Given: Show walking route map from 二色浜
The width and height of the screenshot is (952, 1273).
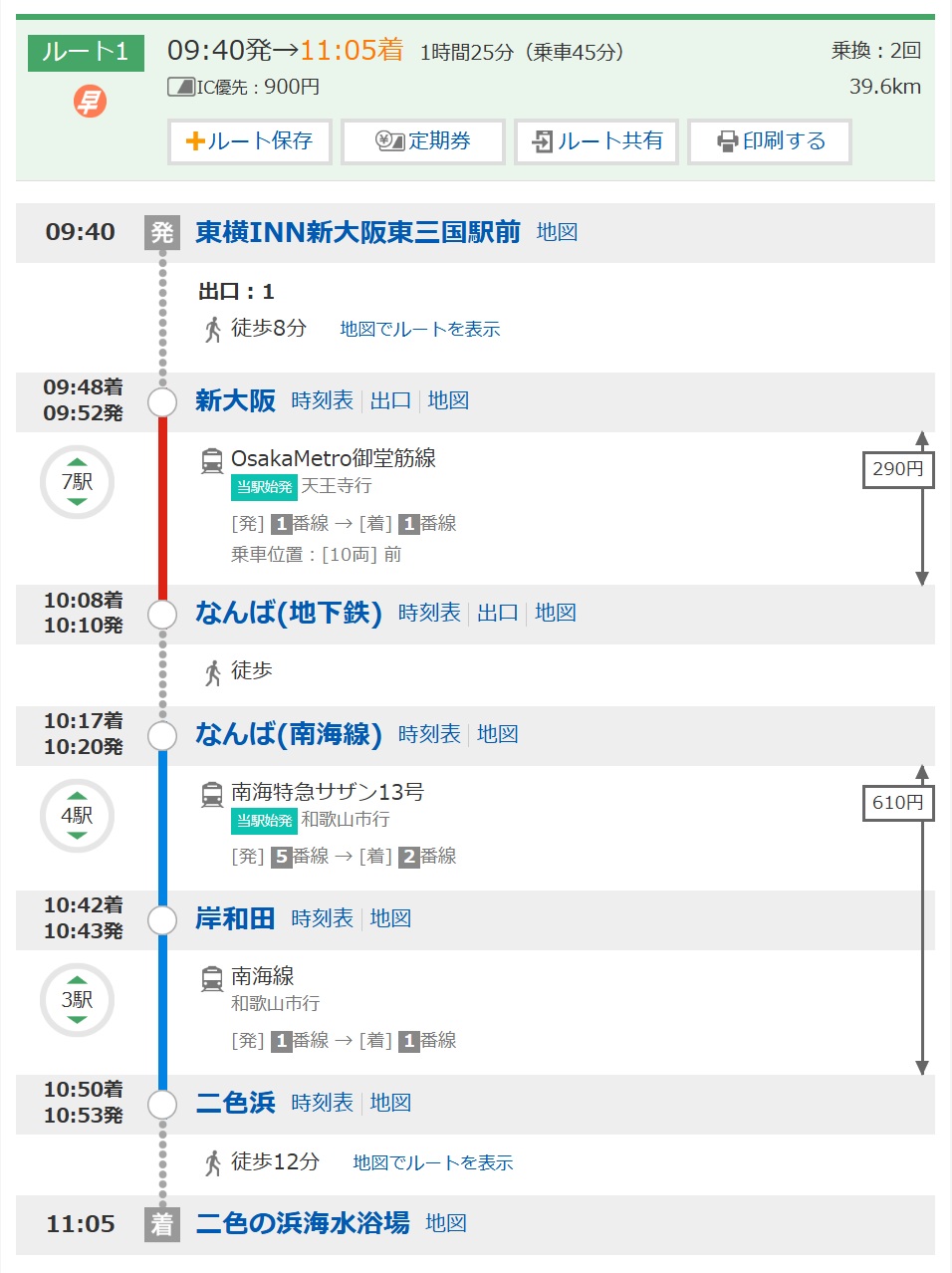Looking at the screenshot, I should 432,1162.
